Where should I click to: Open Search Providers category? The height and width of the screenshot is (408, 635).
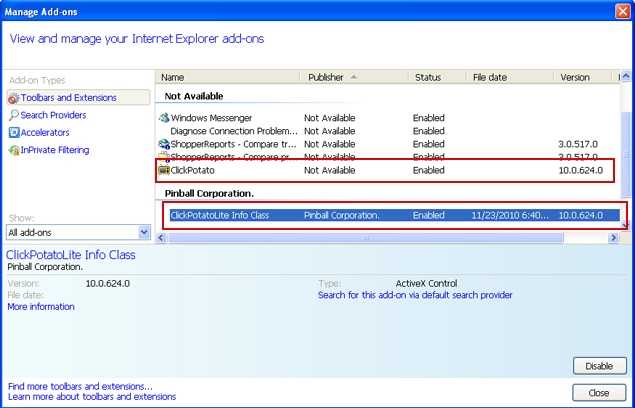(53, 115)
